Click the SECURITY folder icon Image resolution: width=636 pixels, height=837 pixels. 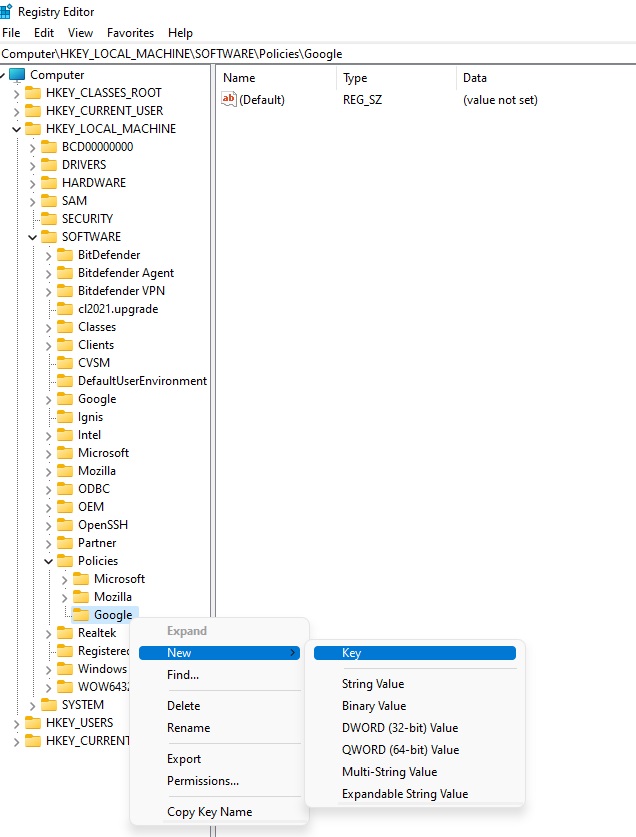pyautogui.click(x=49, y=219)
